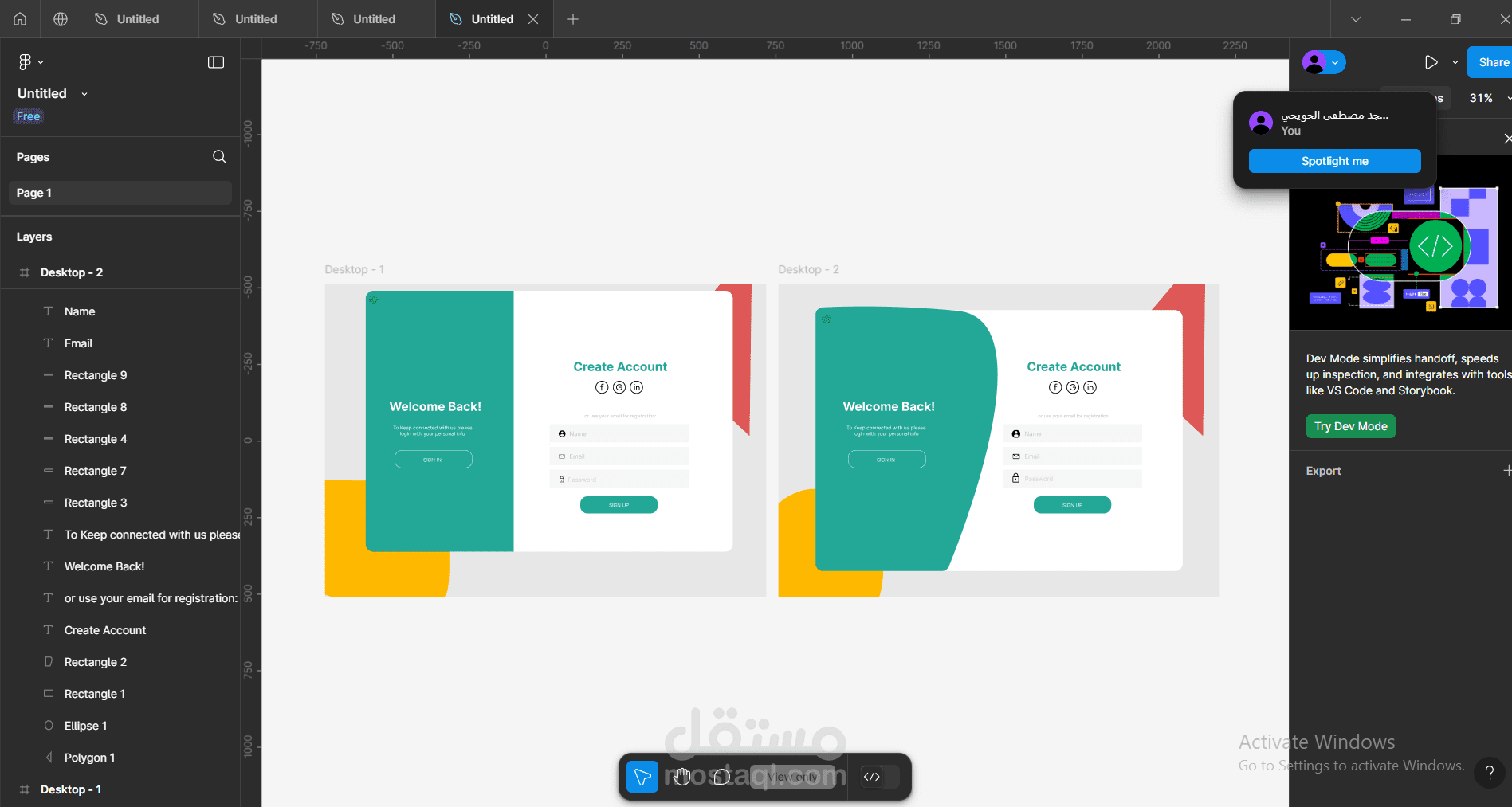Add an export setting with plus icon

(1506, 471)
